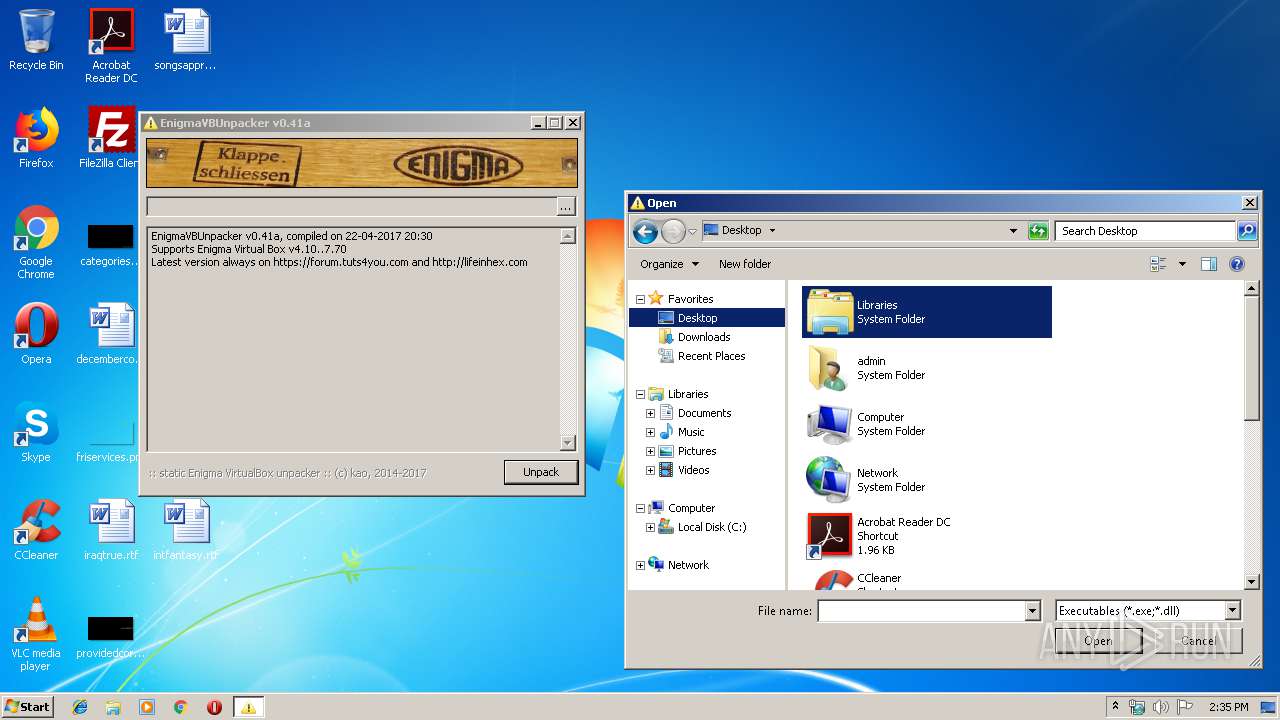Select the iraqtrue.rtf desktop file

111,530
